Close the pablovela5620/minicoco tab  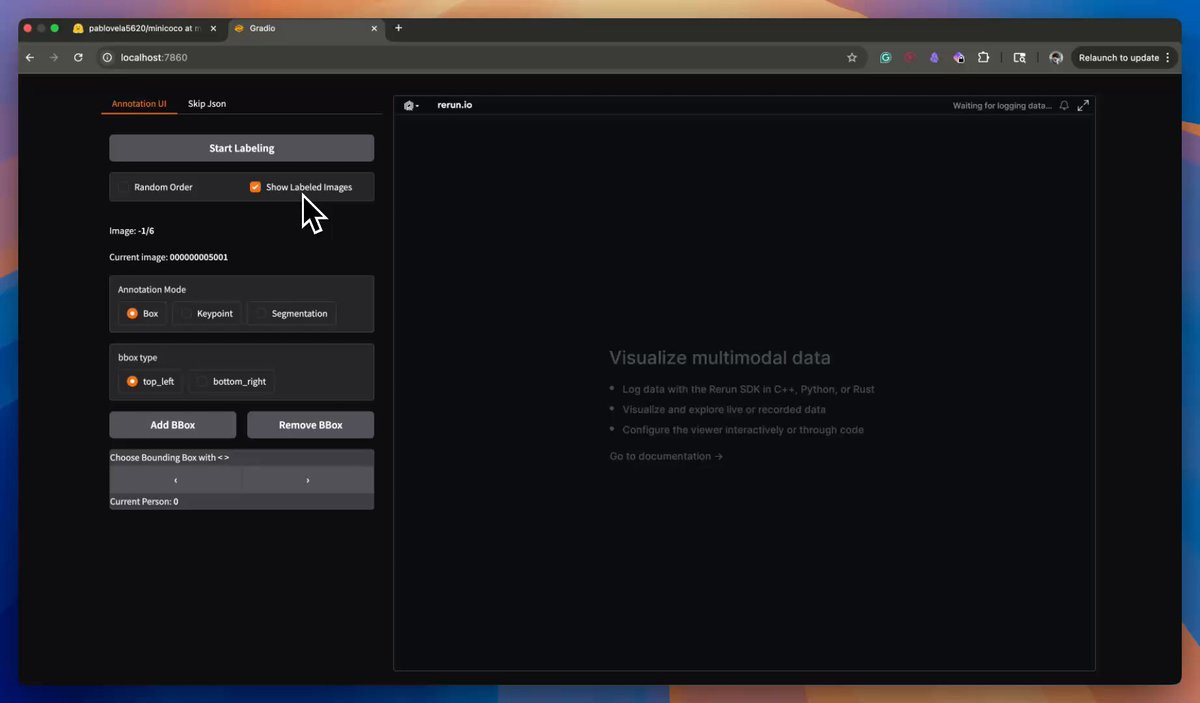coord(213,28)
